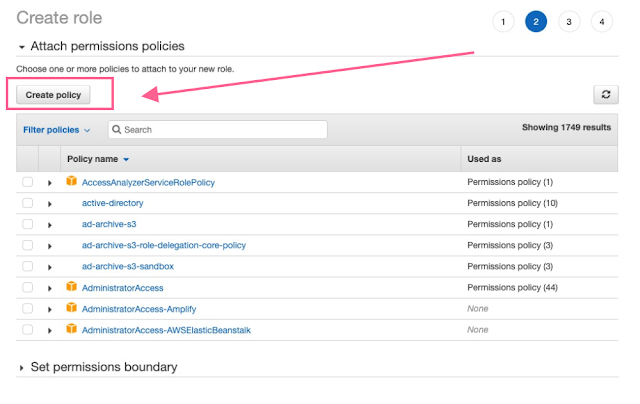
Task: Select the ad-archive-s3 policy checkbox
Action: tap(28, 224)
